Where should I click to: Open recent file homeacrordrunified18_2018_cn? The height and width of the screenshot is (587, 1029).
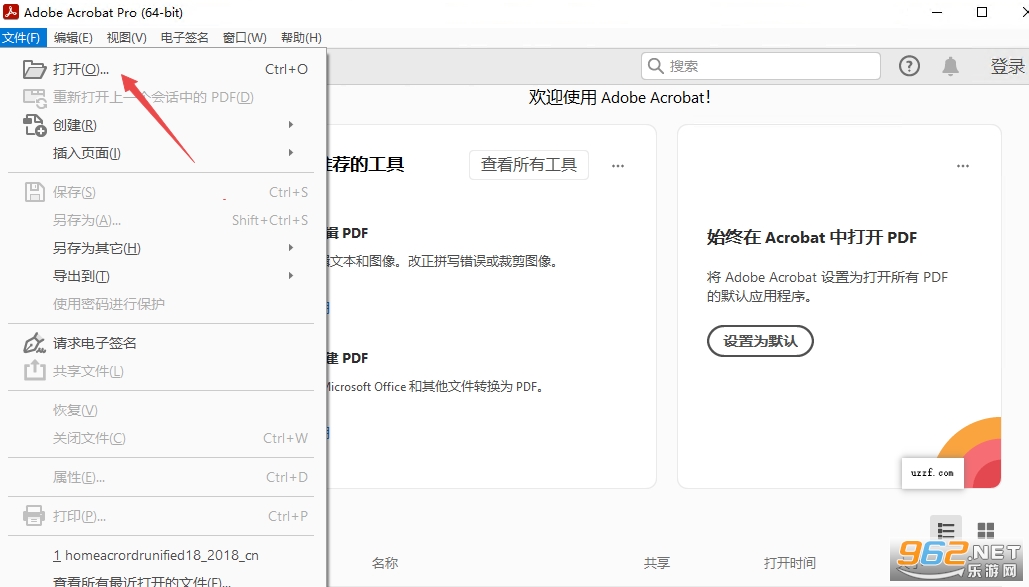161,555
